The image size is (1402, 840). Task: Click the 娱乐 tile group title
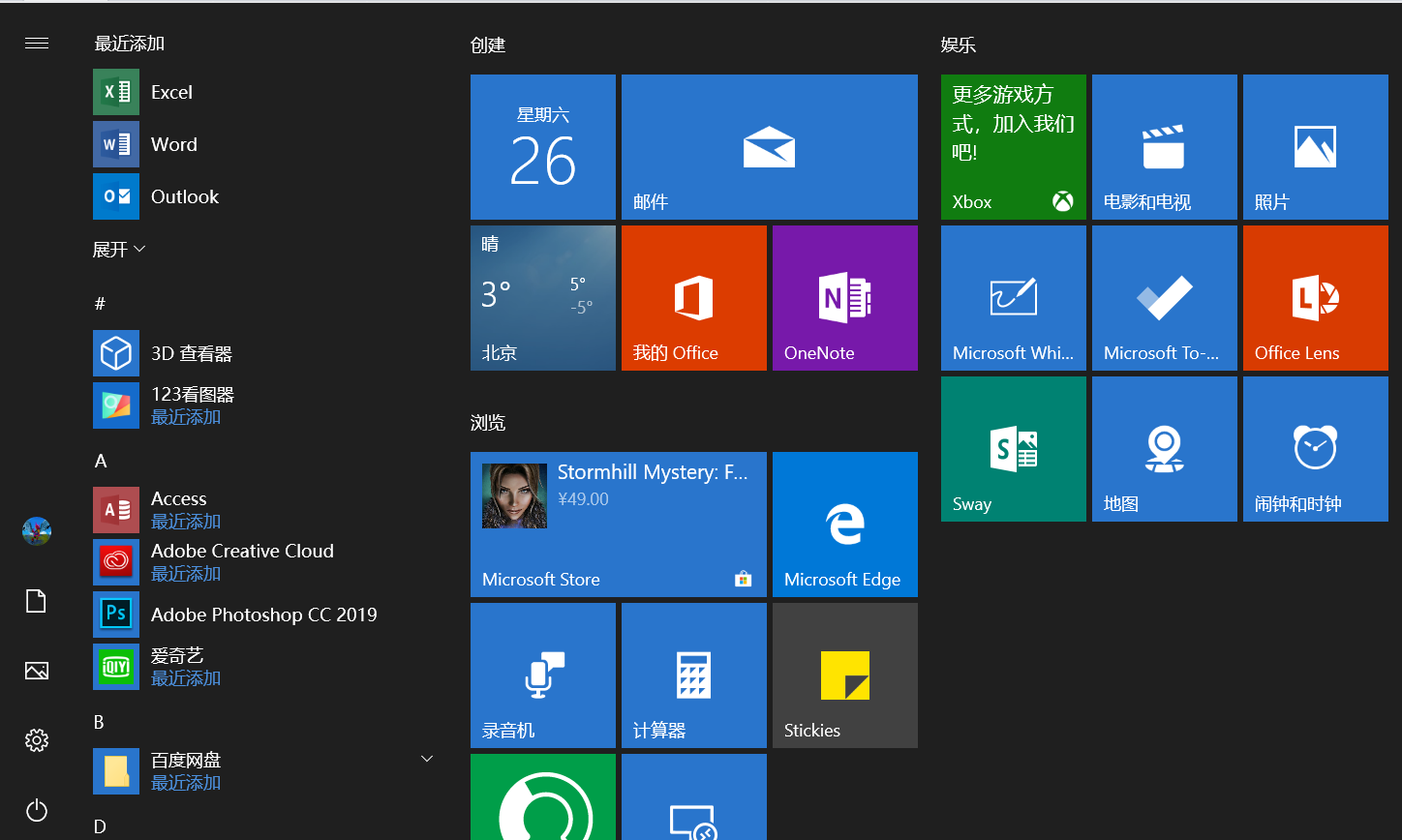click(959, 45)
